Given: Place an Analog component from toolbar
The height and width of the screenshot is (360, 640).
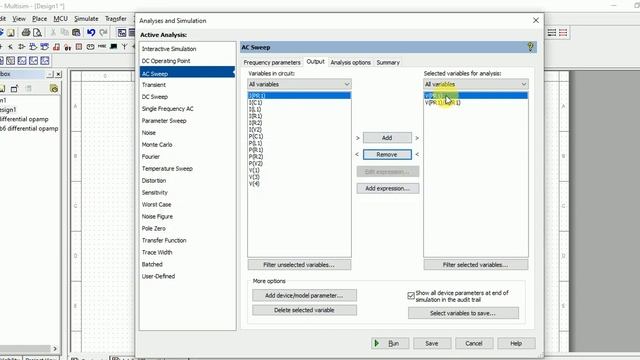Looking at the screenshot, I should (x=21, y=47).
